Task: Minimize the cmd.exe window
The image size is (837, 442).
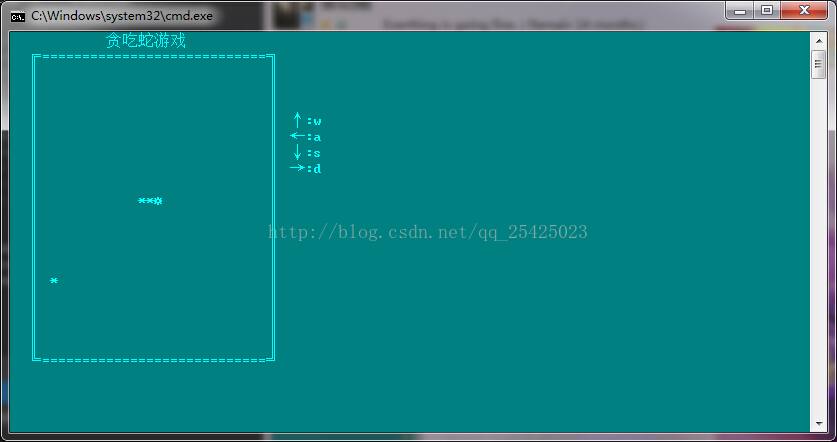Action: (740, 10)
